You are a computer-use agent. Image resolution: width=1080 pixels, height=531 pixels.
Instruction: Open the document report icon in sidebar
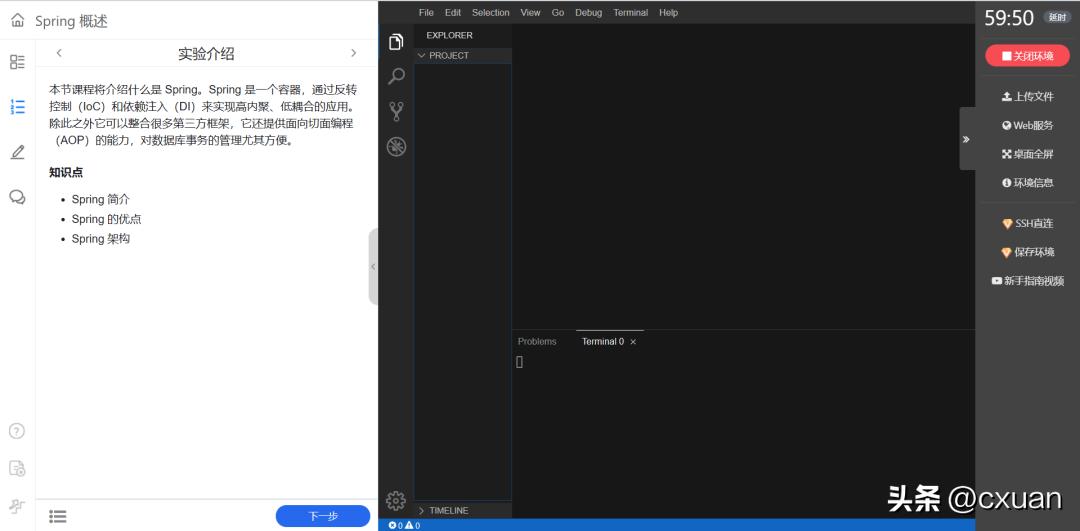click(x=17, y=468)
